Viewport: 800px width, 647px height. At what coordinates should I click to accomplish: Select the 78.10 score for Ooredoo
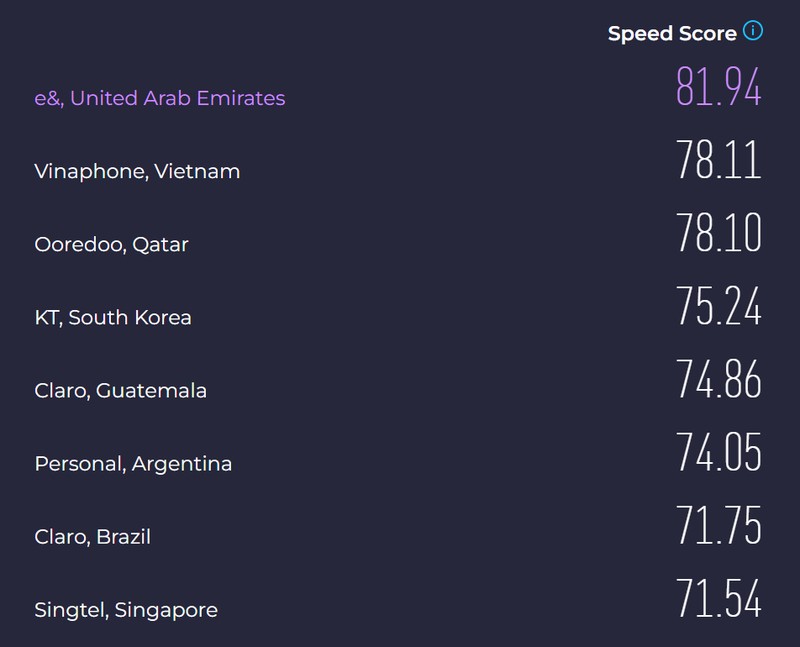click(719, 233)
